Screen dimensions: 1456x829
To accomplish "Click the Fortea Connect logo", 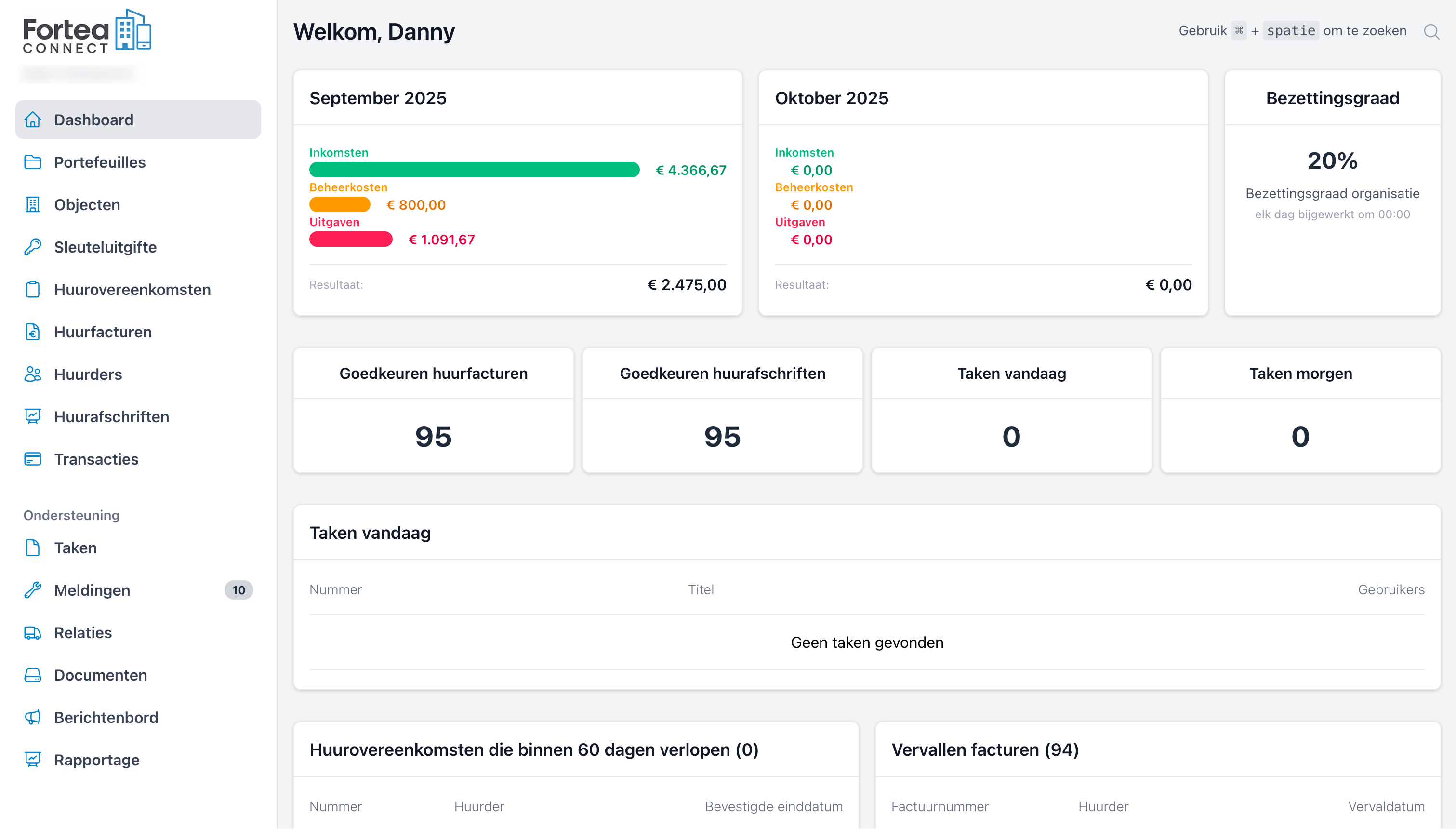I will [87, 31].
